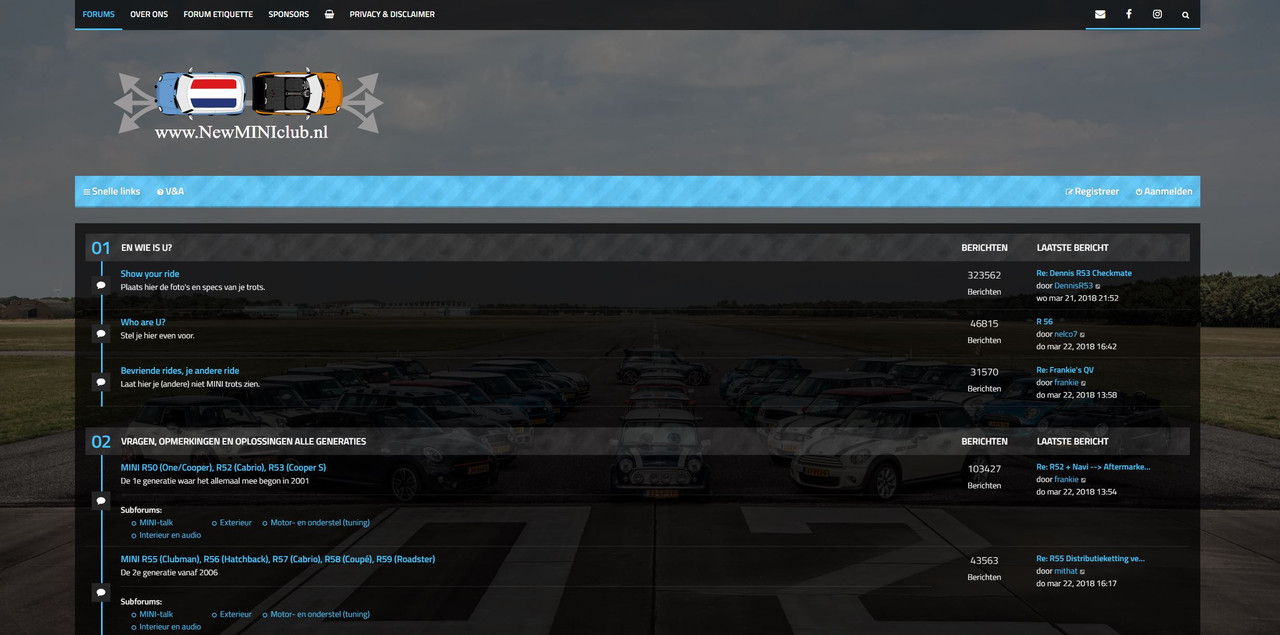
Task: Open the En wie is U? category
Action: coord(146,247)
